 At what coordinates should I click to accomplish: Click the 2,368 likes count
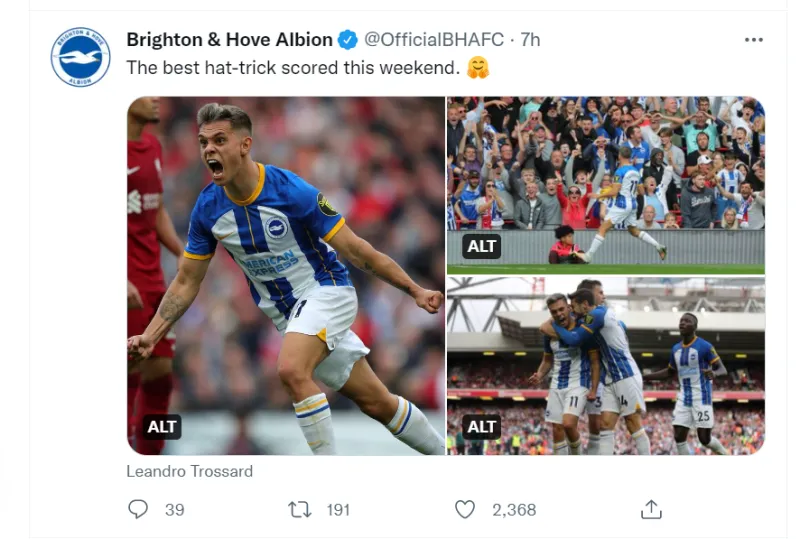(x=513, y=509)
